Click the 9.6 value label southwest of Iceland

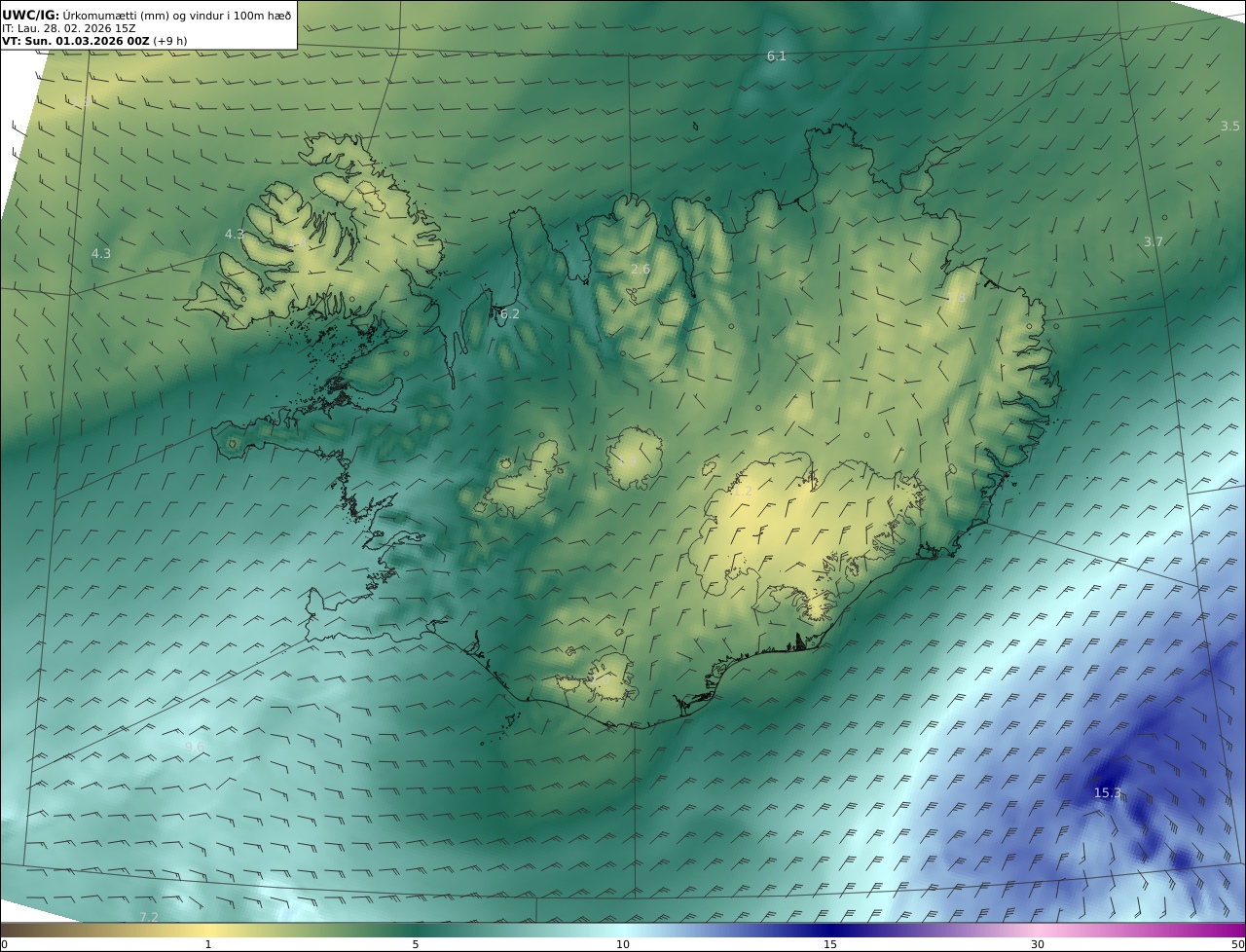click(x=195, y=748)
